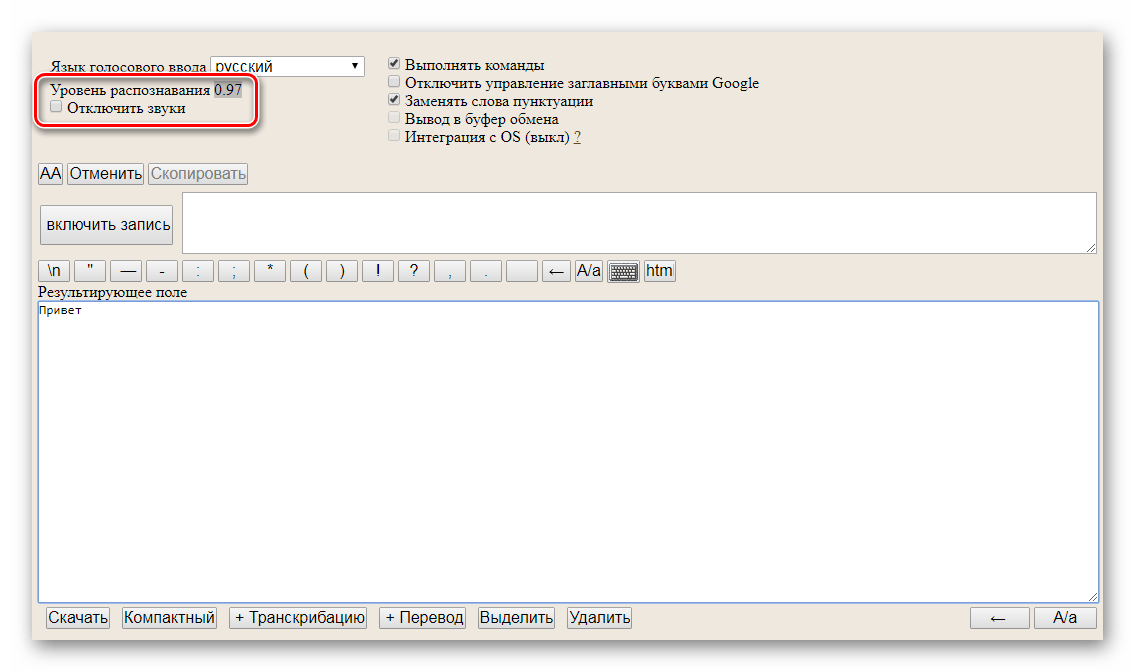Toggle Заменять слова пунктуации checkbox

394,100
